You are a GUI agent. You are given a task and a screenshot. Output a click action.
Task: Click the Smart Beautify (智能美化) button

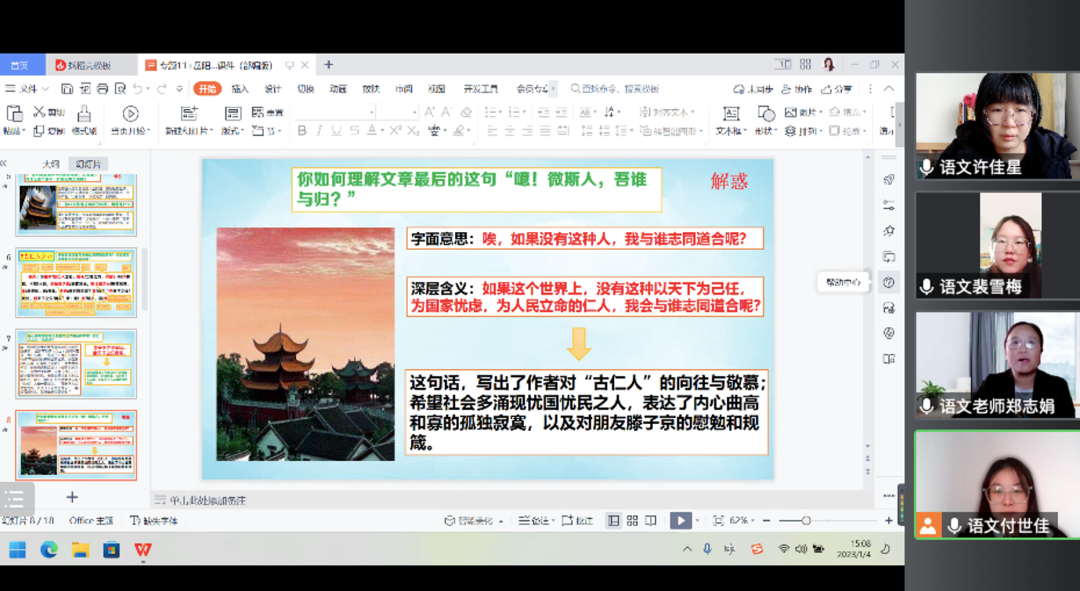(x=474, y=521)
